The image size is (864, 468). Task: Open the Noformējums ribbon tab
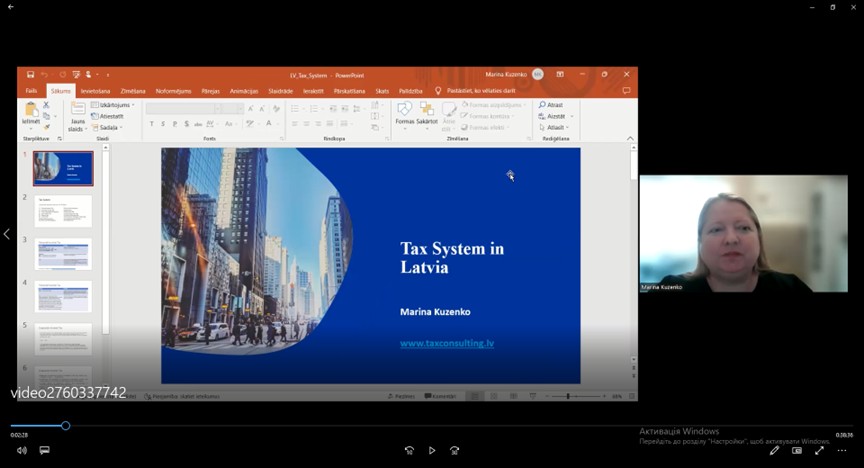click(173, 91)
